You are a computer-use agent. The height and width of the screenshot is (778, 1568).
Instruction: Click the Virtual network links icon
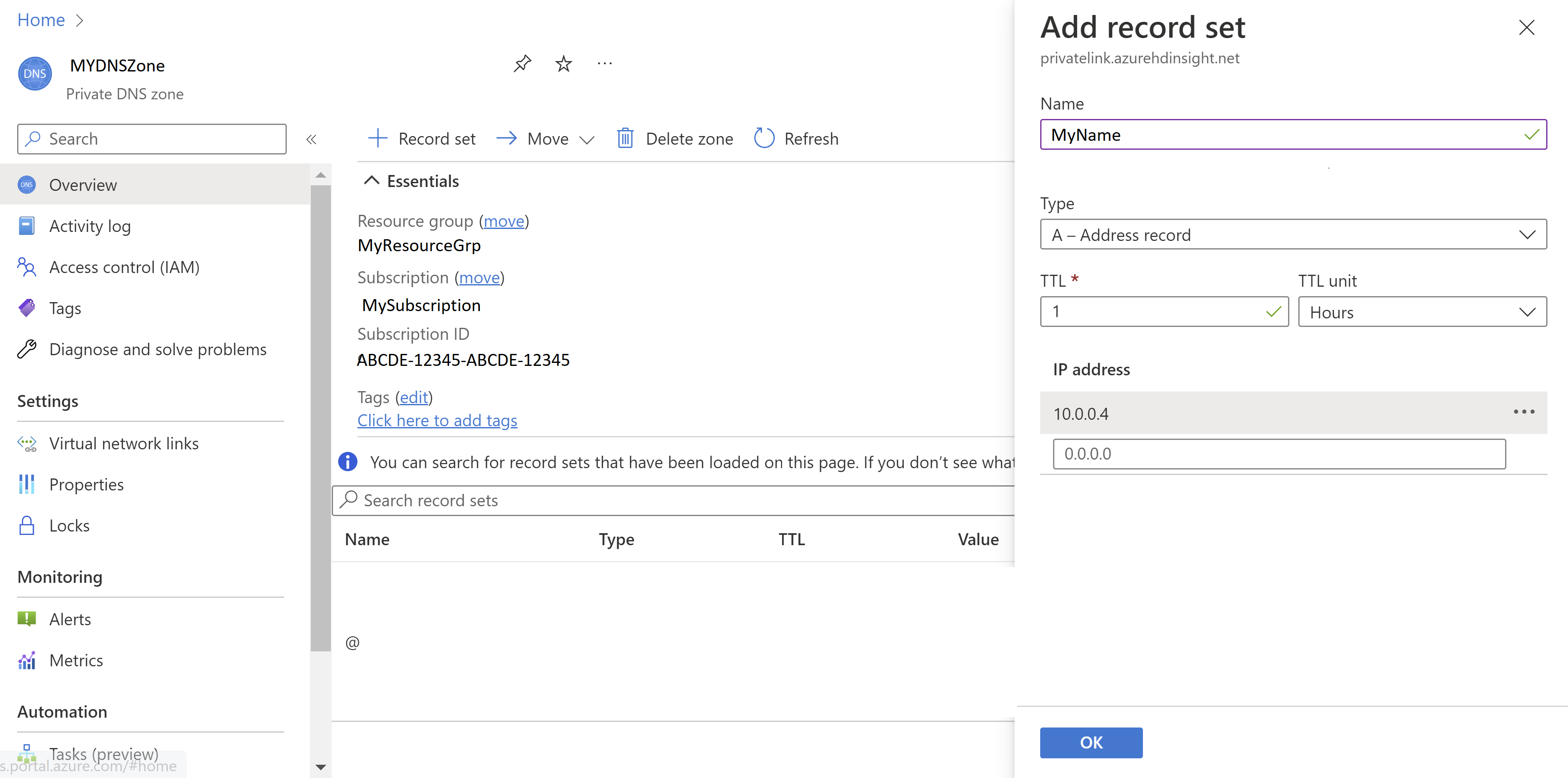(27, 443)
